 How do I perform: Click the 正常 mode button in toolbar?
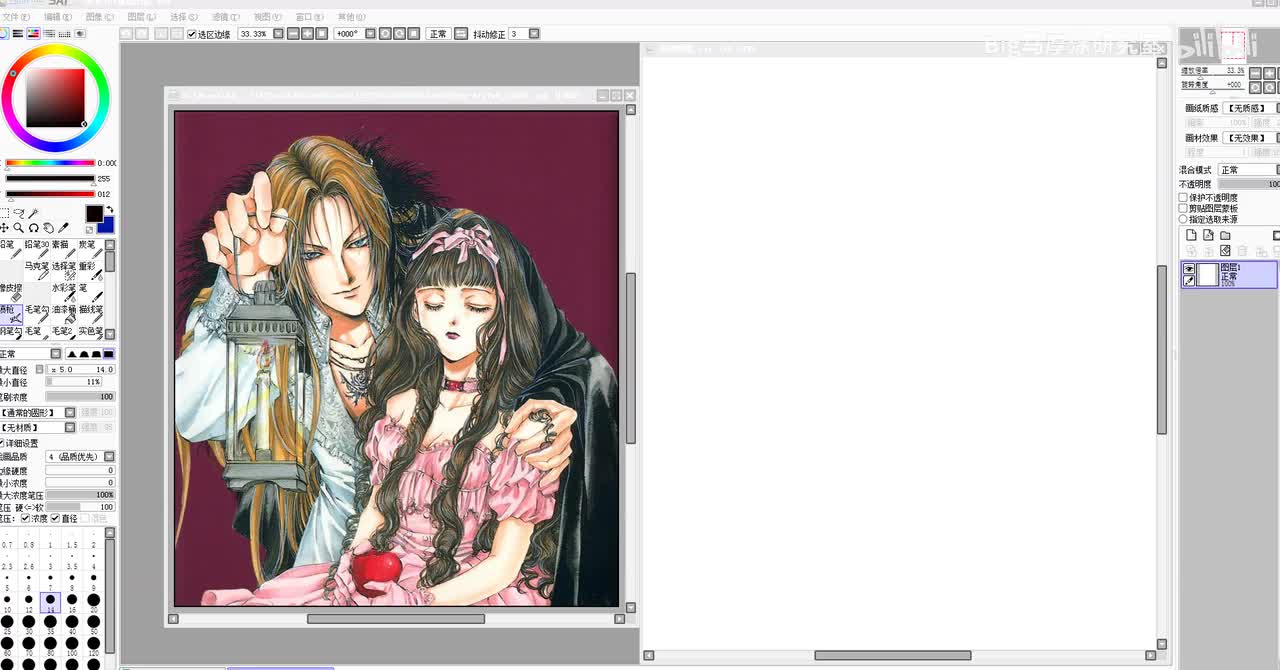click(x=438, y=34)
